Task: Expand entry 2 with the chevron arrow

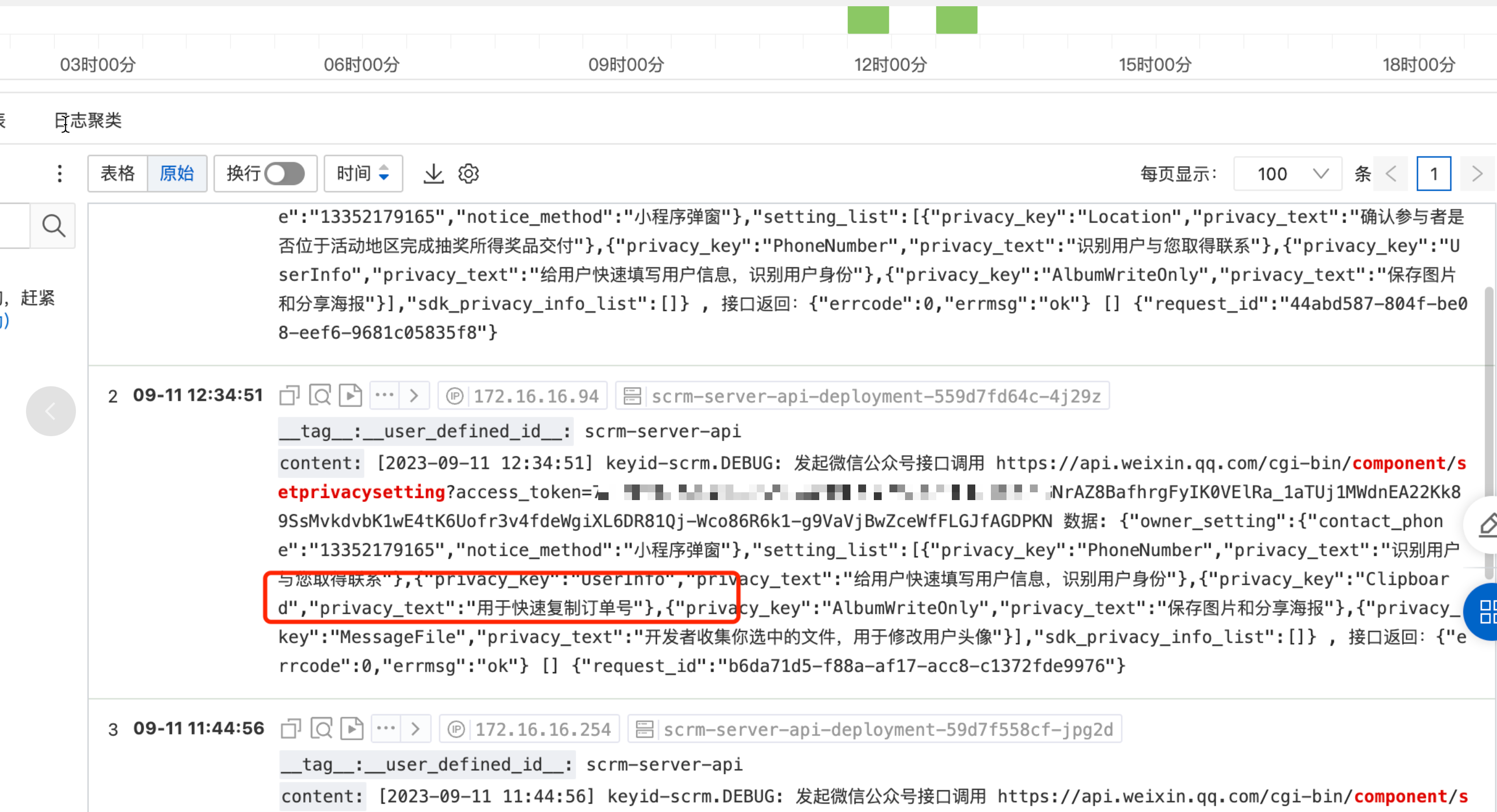Action: (x=415, y=396)
